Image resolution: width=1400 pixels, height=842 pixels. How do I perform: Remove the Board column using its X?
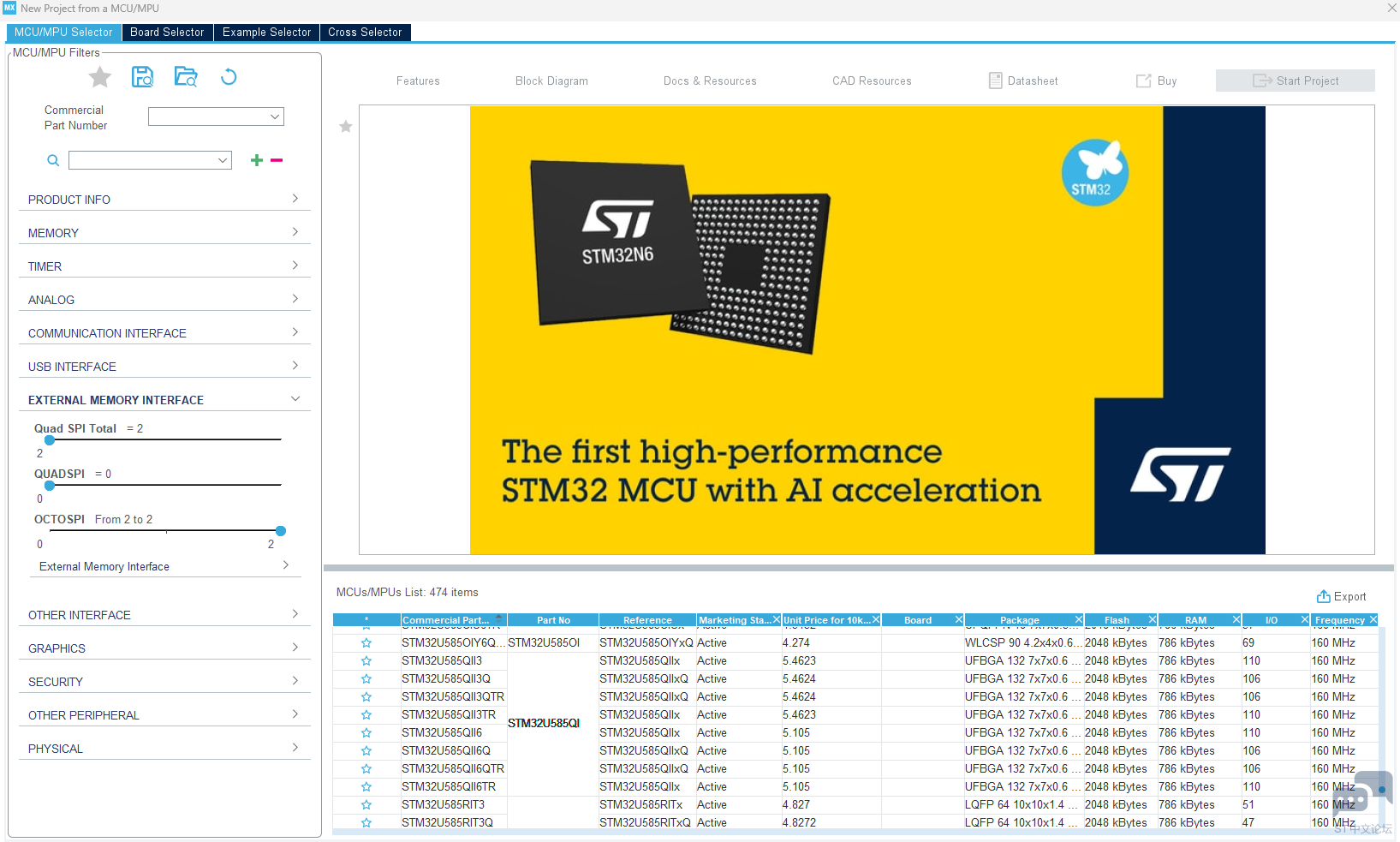[x=959, y=619]
